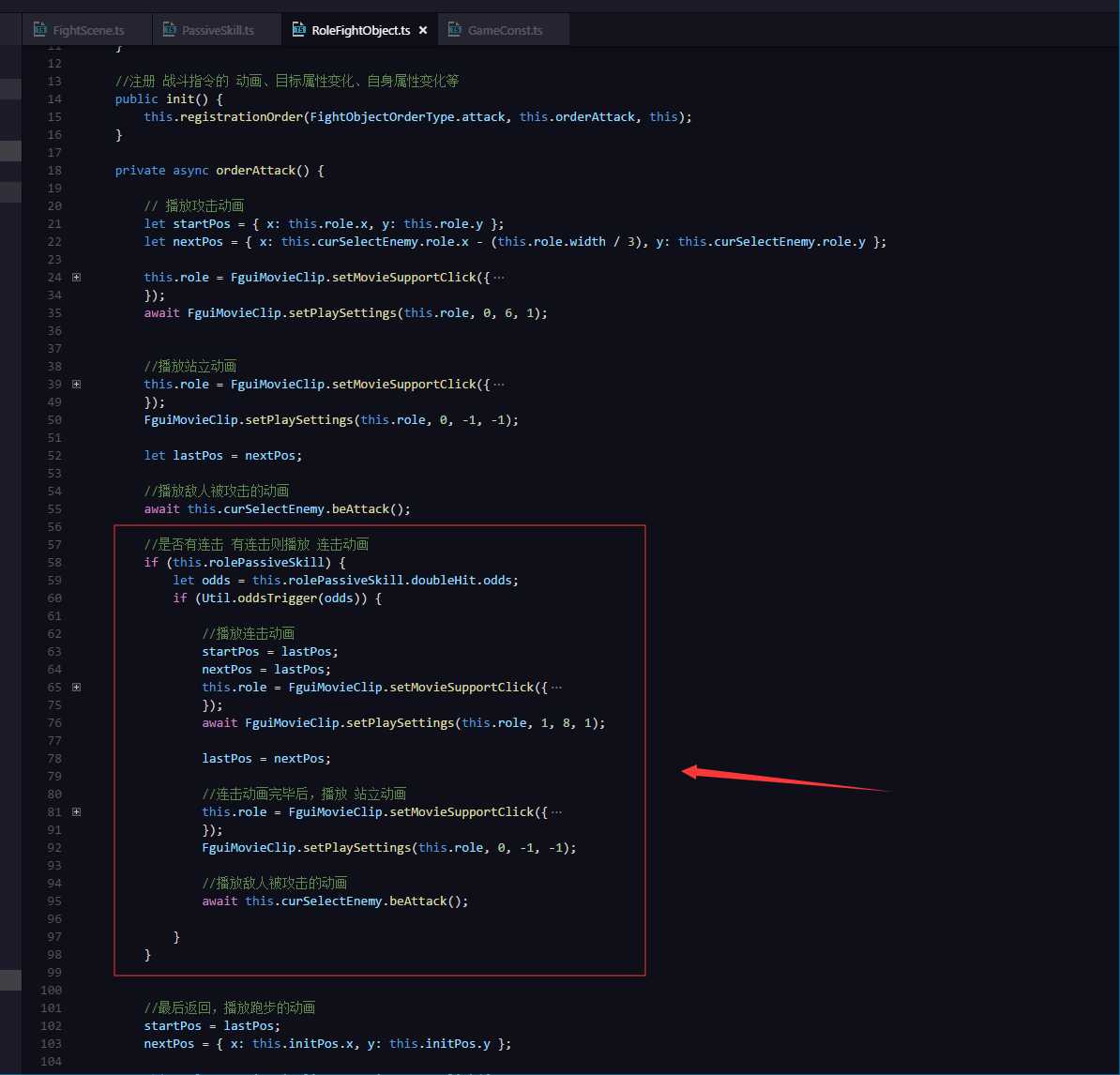Click the FightScene.ts file type icon

point(40,29)
